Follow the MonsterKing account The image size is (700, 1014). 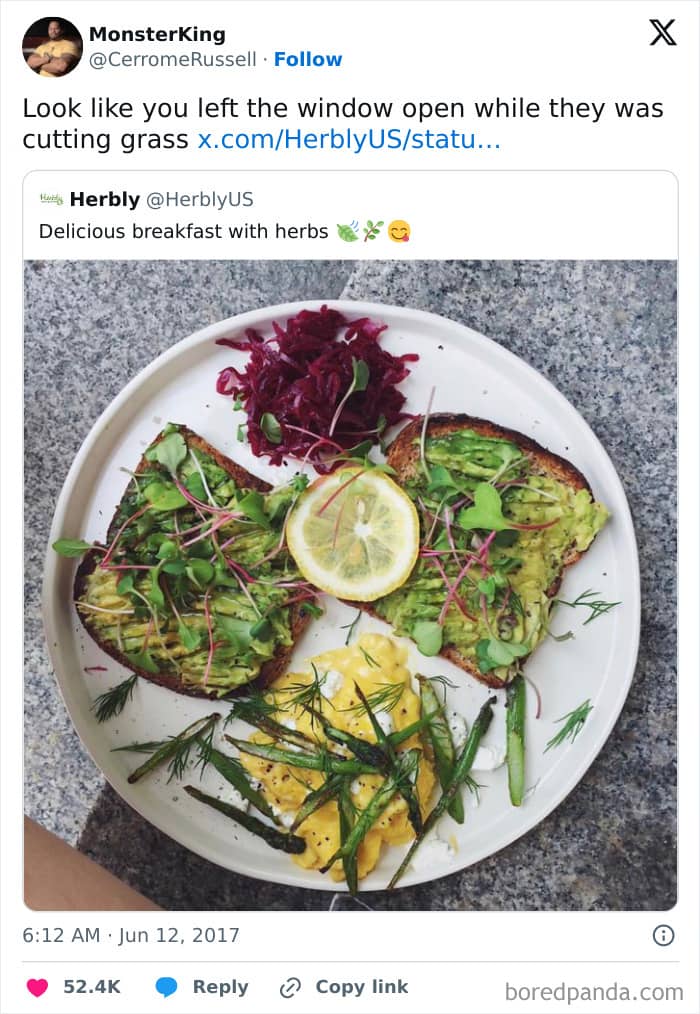click(x=308, y=60)
